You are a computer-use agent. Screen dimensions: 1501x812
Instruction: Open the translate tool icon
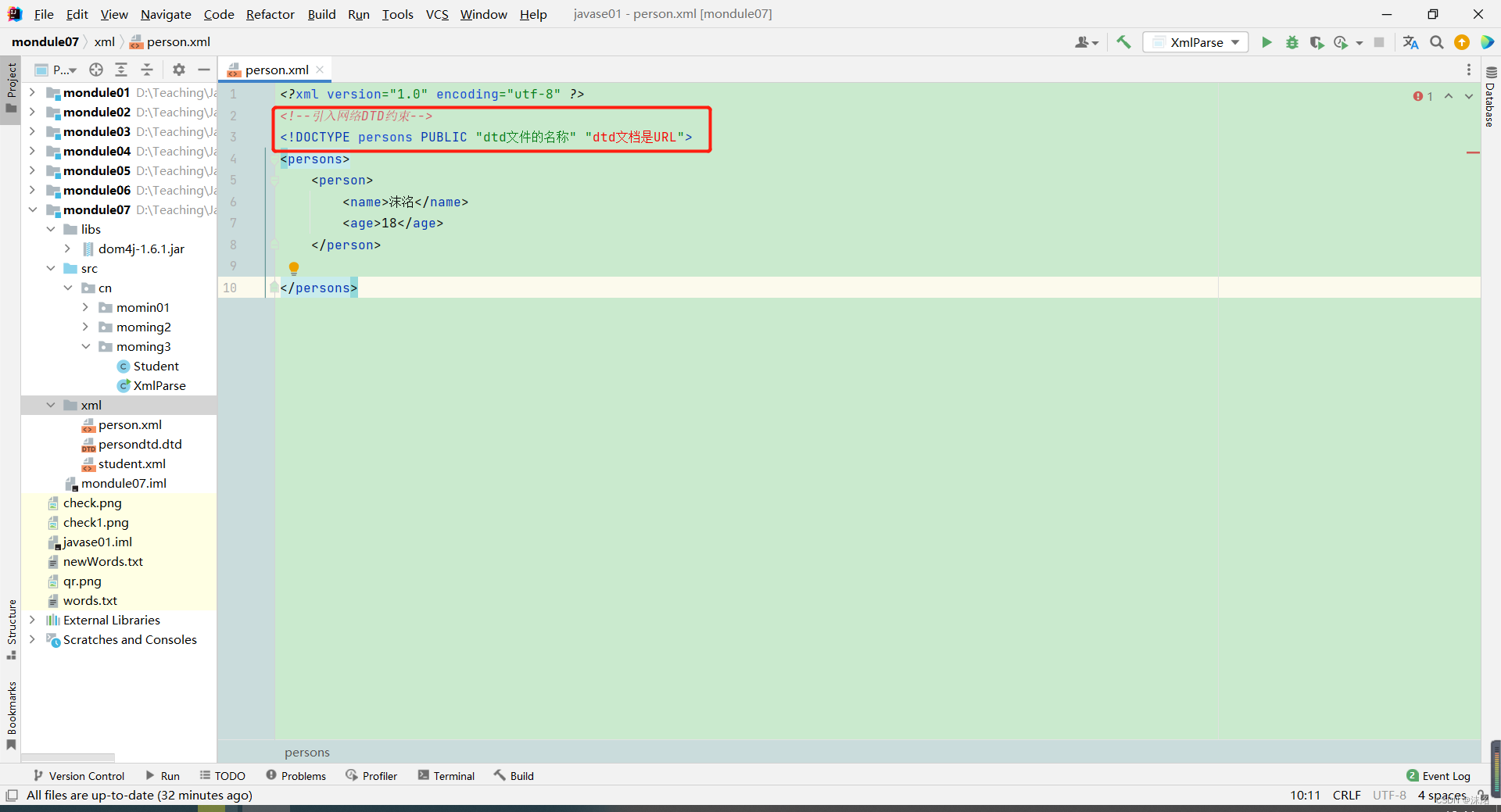coord(1410,42)
